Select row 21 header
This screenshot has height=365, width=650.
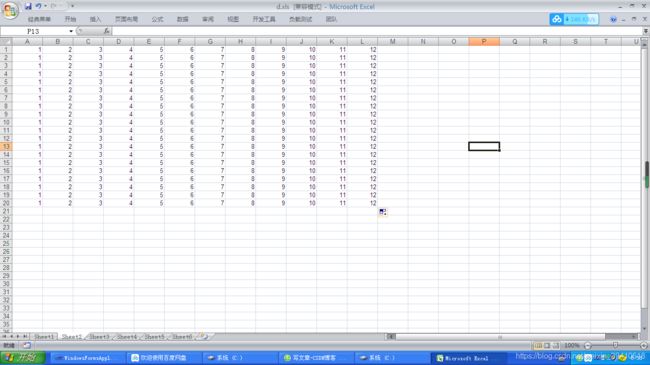[6, 211]
